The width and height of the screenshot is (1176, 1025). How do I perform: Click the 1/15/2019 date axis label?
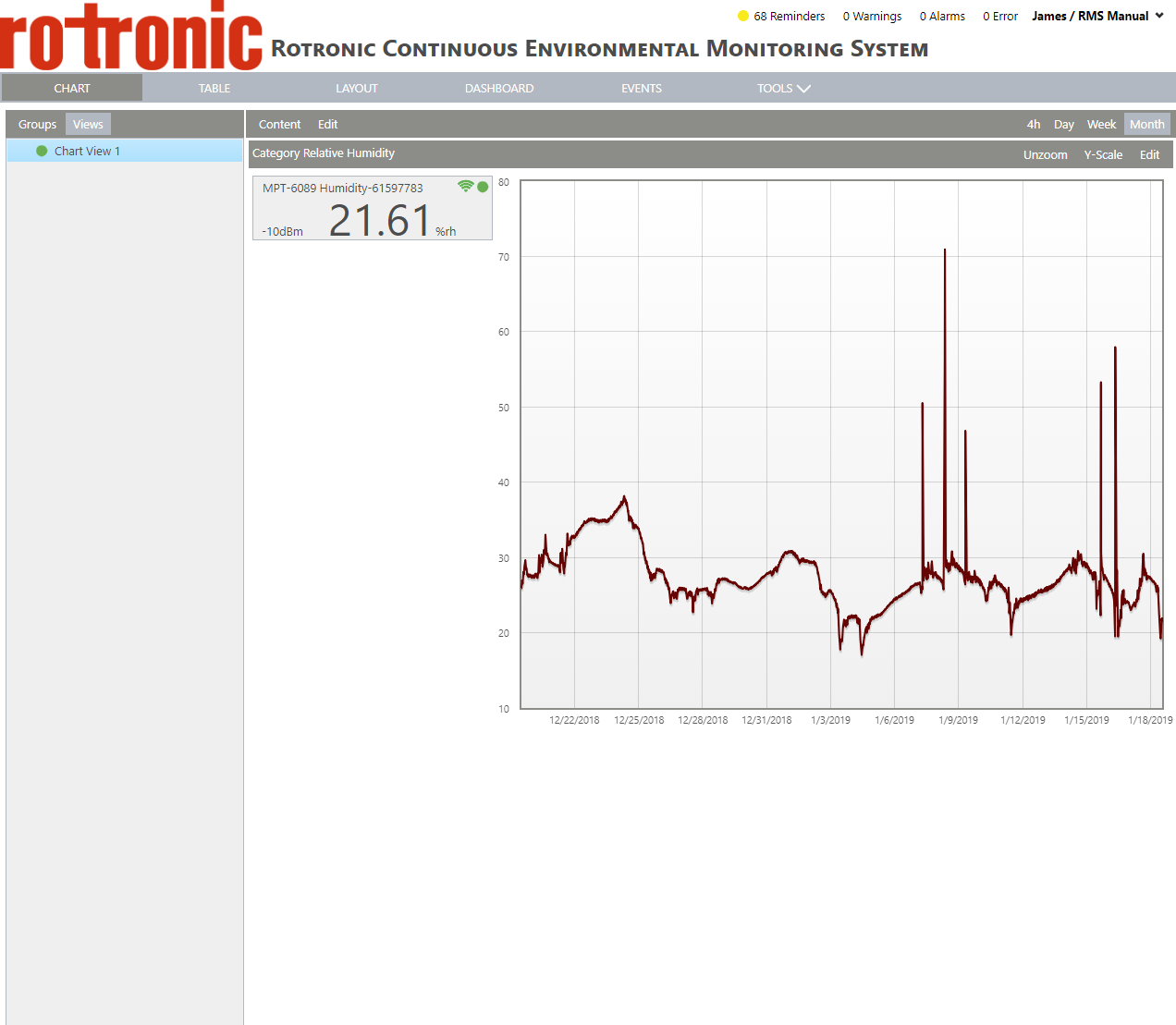click(x=1086, y=720)
